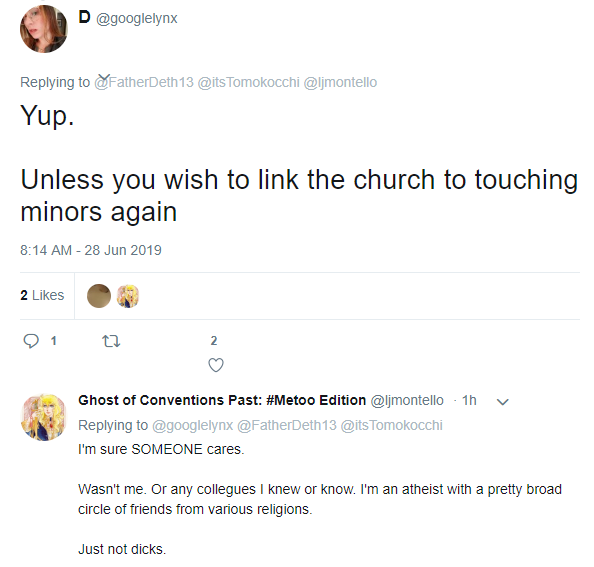Open @FatherDeth13 mention in the reply
The width and height of the screenshot is (594, 567).
point(287,425)
